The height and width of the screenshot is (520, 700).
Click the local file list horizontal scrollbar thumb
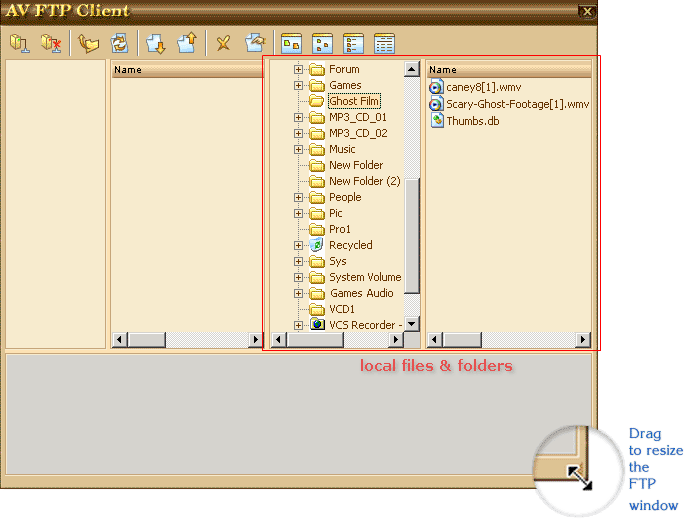[462, 340]
